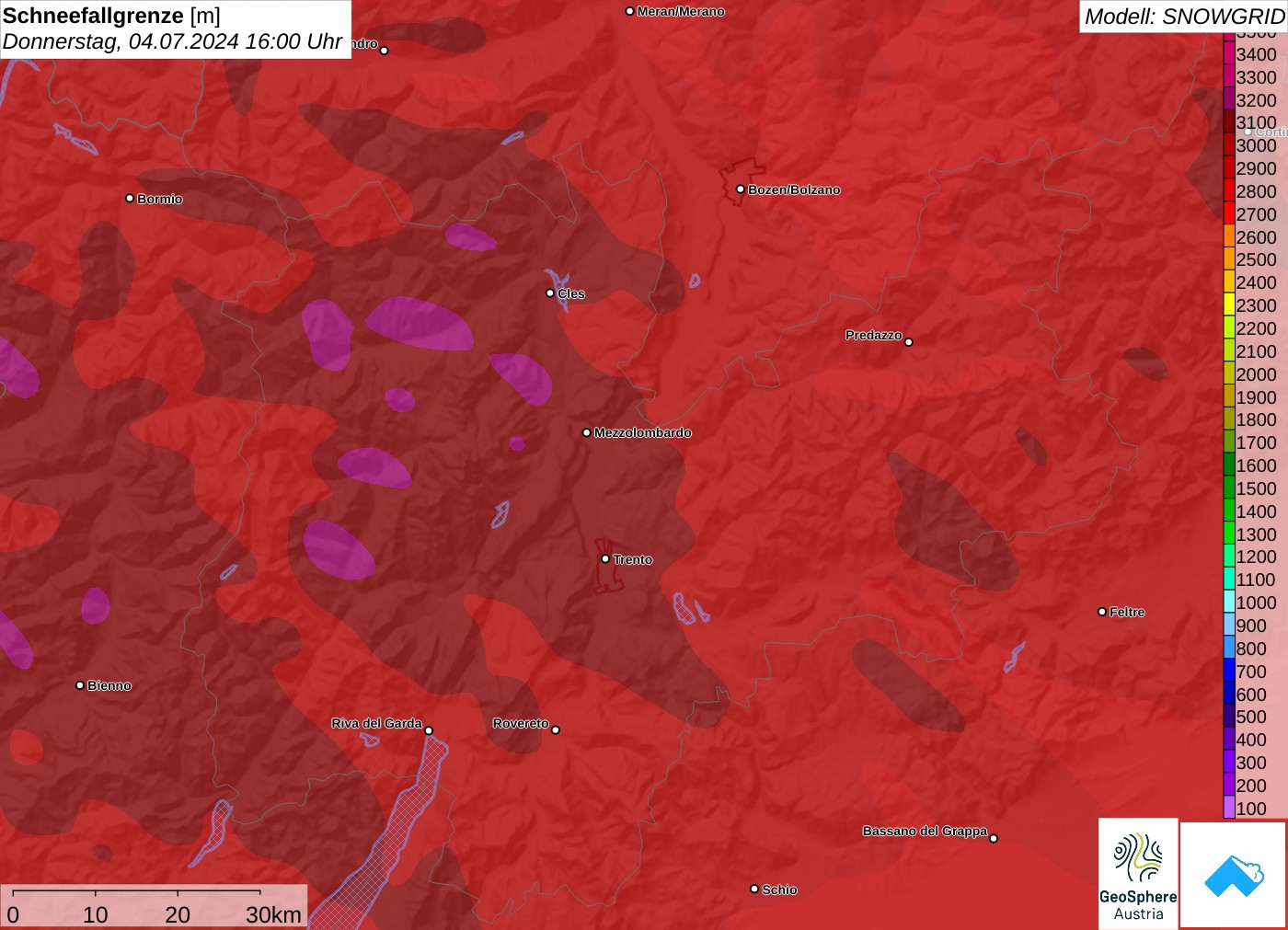Click the 3100 legend value
Image resolution: width=1288 pixels, height=930 pixels.
(1257, 122)
